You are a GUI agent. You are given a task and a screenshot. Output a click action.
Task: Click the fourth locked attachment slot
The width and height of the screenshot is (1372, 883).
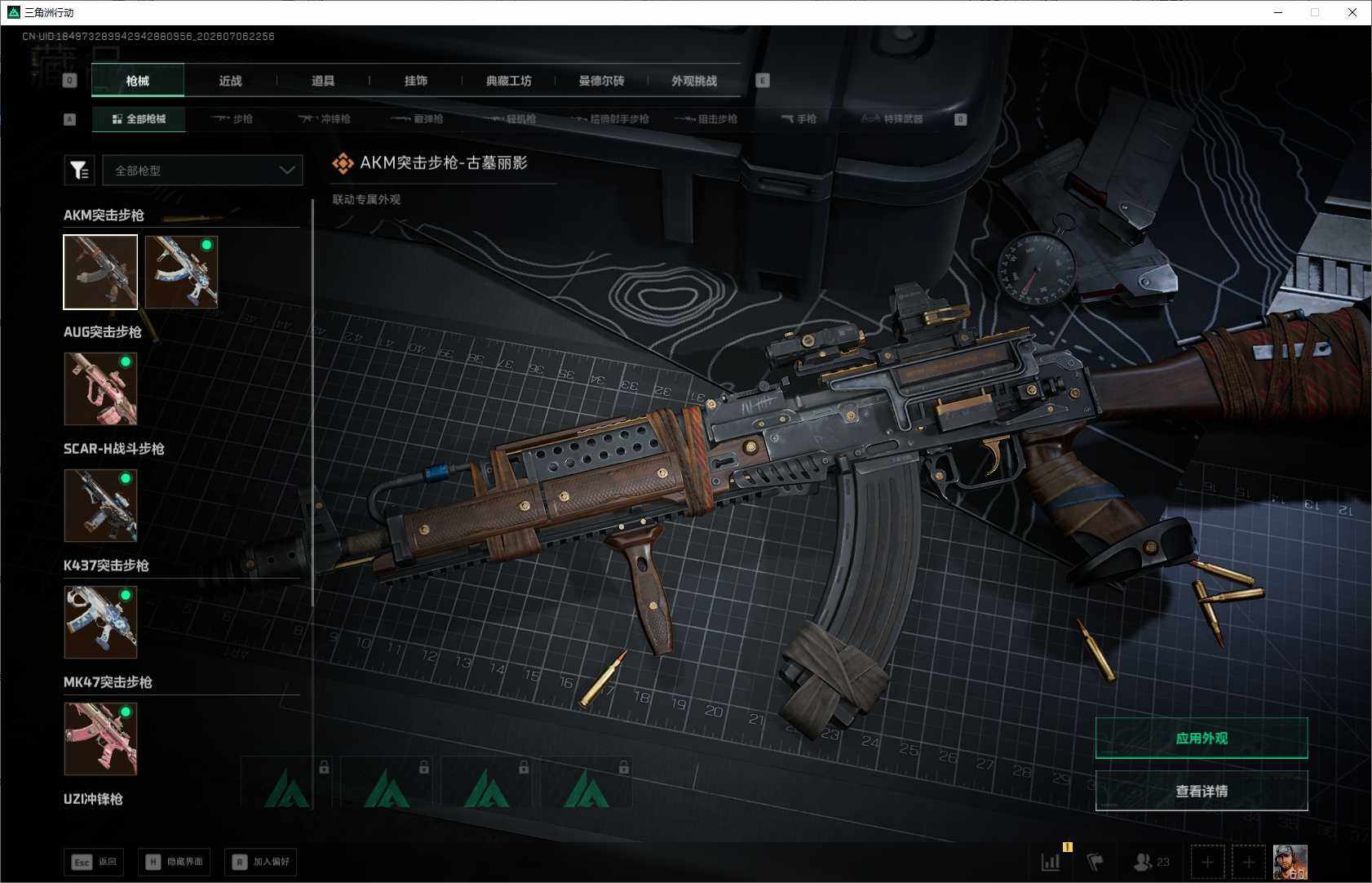point(586,783)
